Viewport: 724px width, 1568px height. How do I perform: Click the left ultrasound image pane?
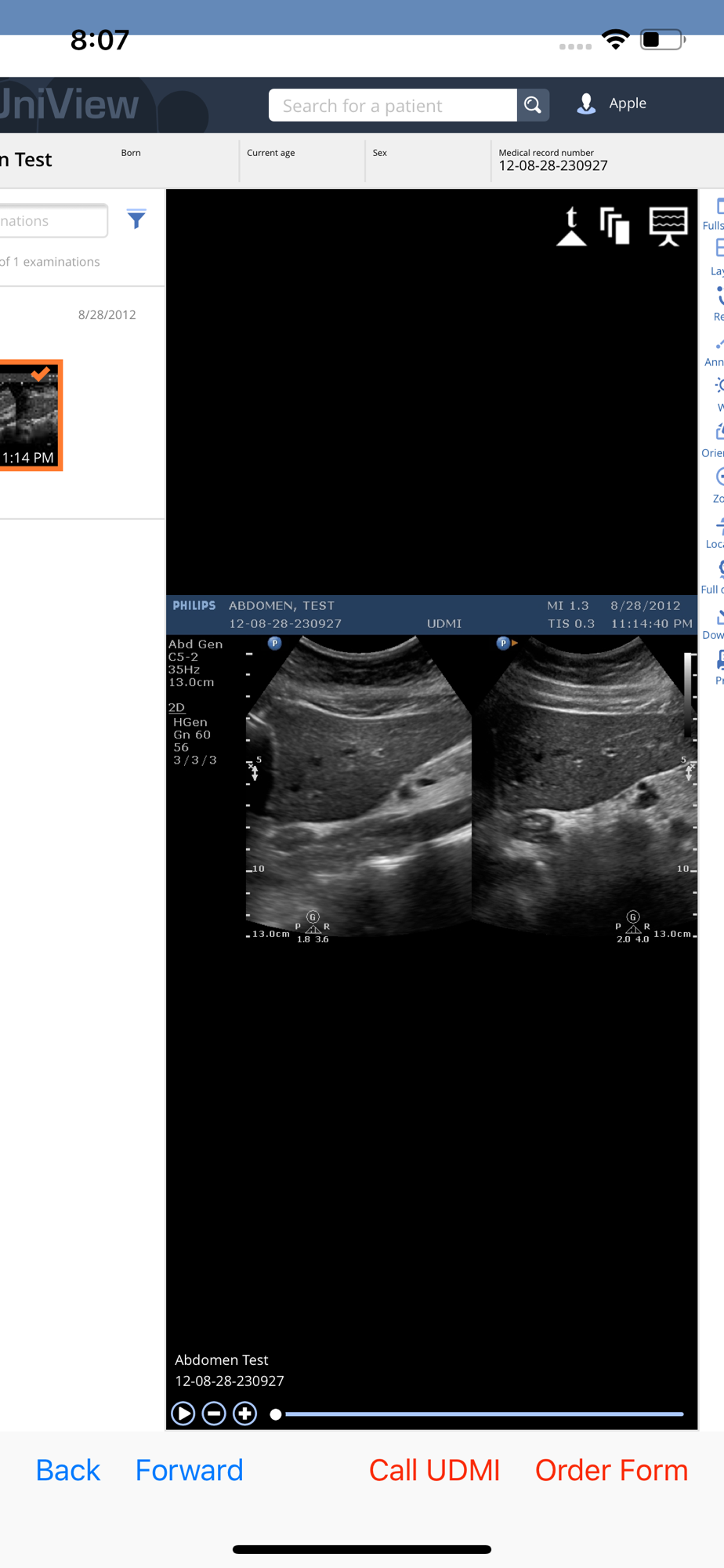(360, 786)
